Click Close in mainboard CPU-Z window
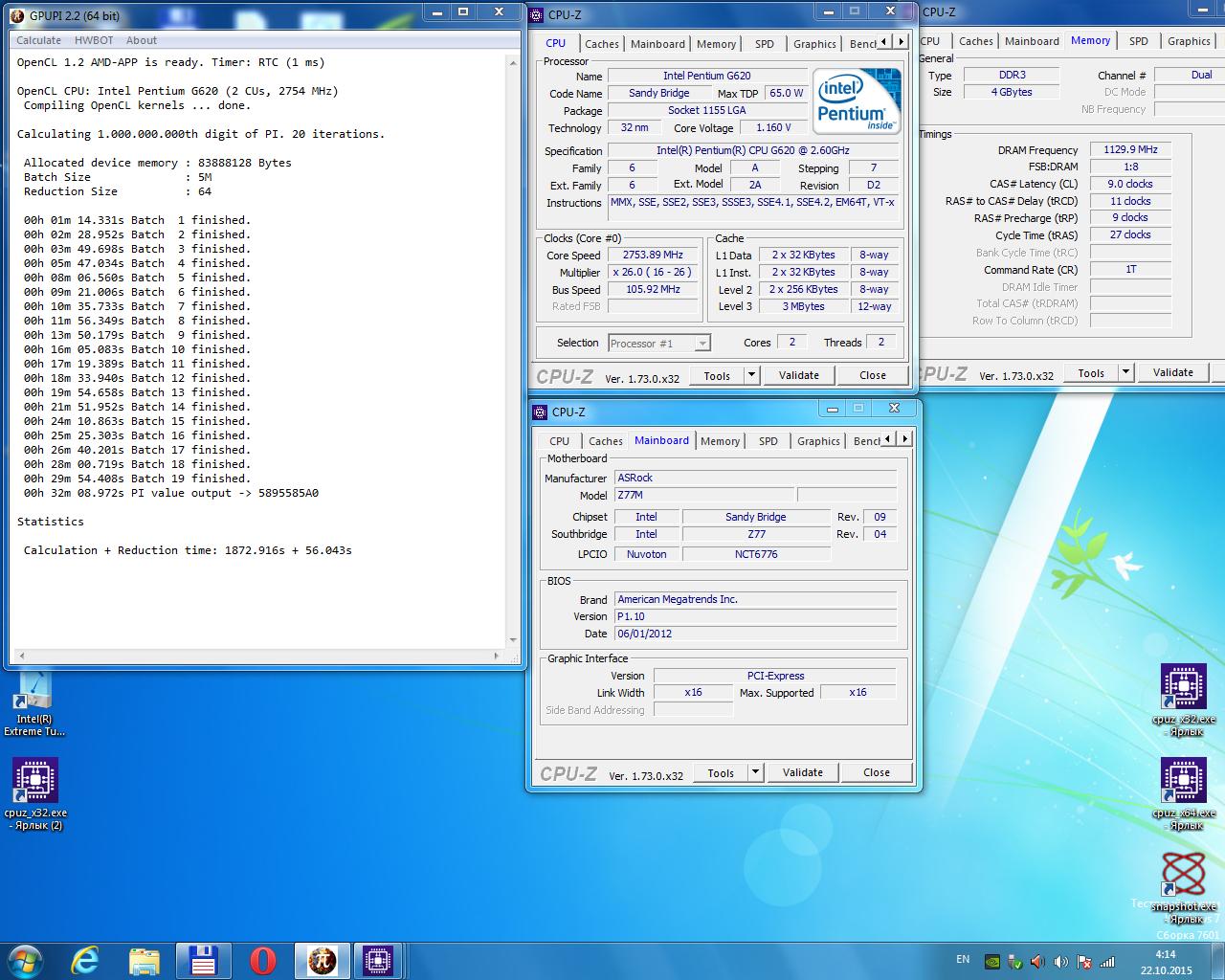Screen dimensions: 1225x980 [877, 772]
